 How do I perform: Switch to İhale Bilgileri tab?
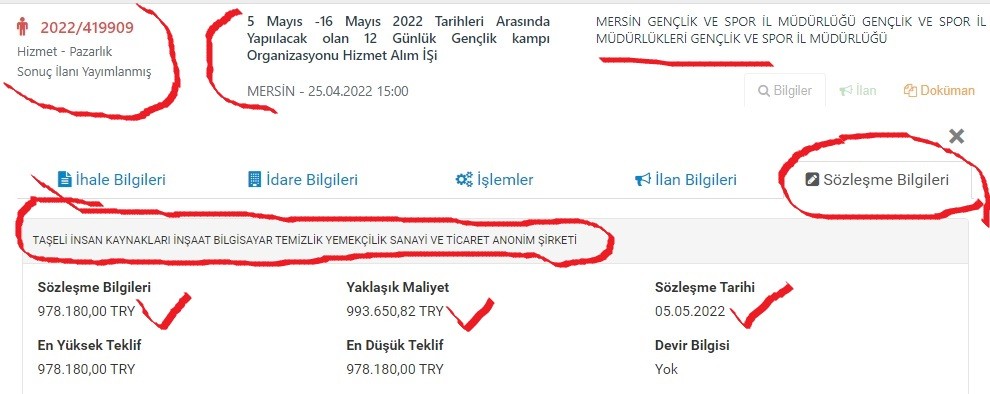coord(112,180)
